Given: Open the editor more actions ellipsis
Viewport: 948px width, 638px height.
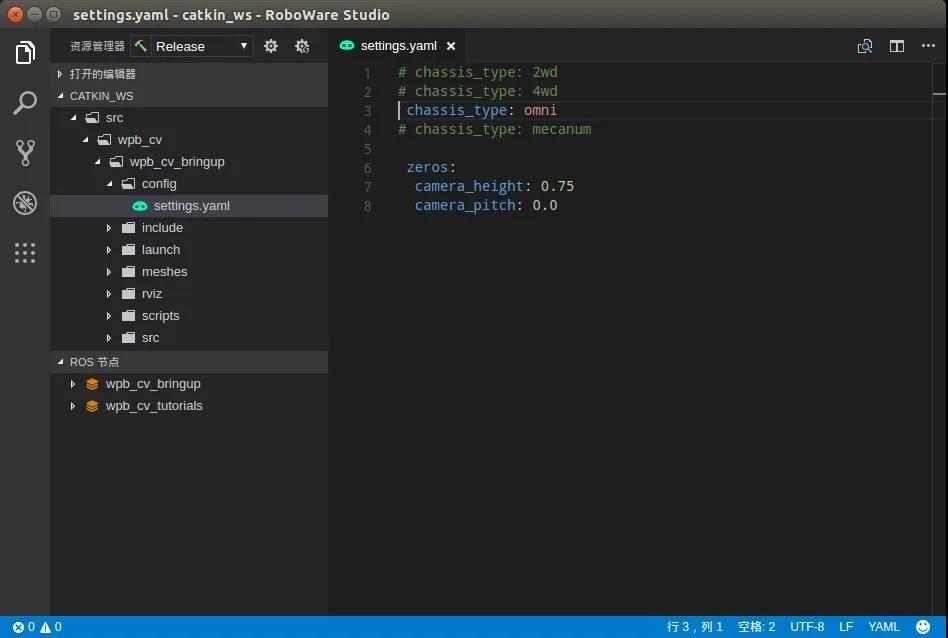Looking at the screenshot, I should point(928,45).
